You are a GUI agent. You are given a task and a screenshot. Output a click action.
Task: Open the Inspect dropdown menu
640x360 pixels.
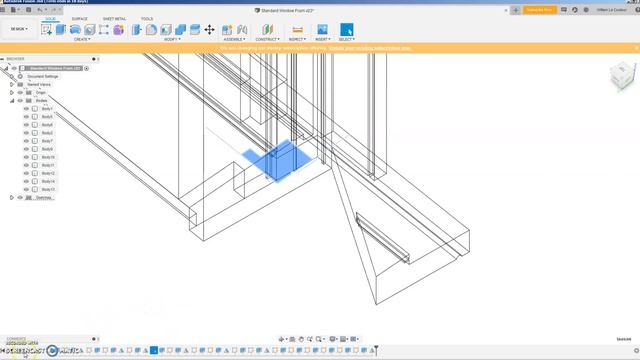(297, 39)
